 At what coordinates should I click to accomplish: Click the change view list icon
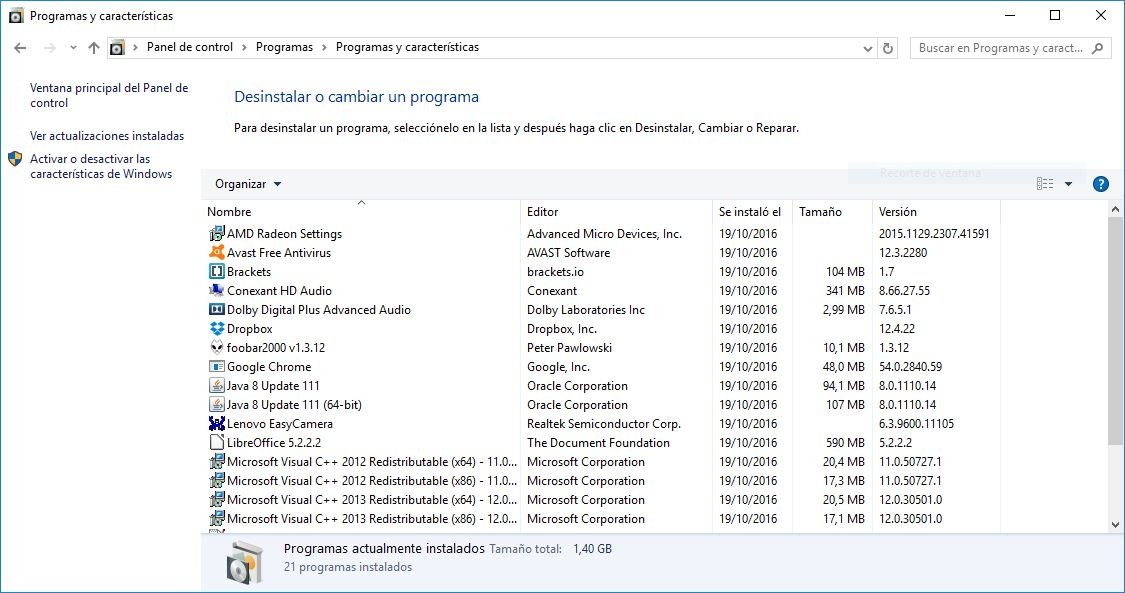click(1045, 184)
